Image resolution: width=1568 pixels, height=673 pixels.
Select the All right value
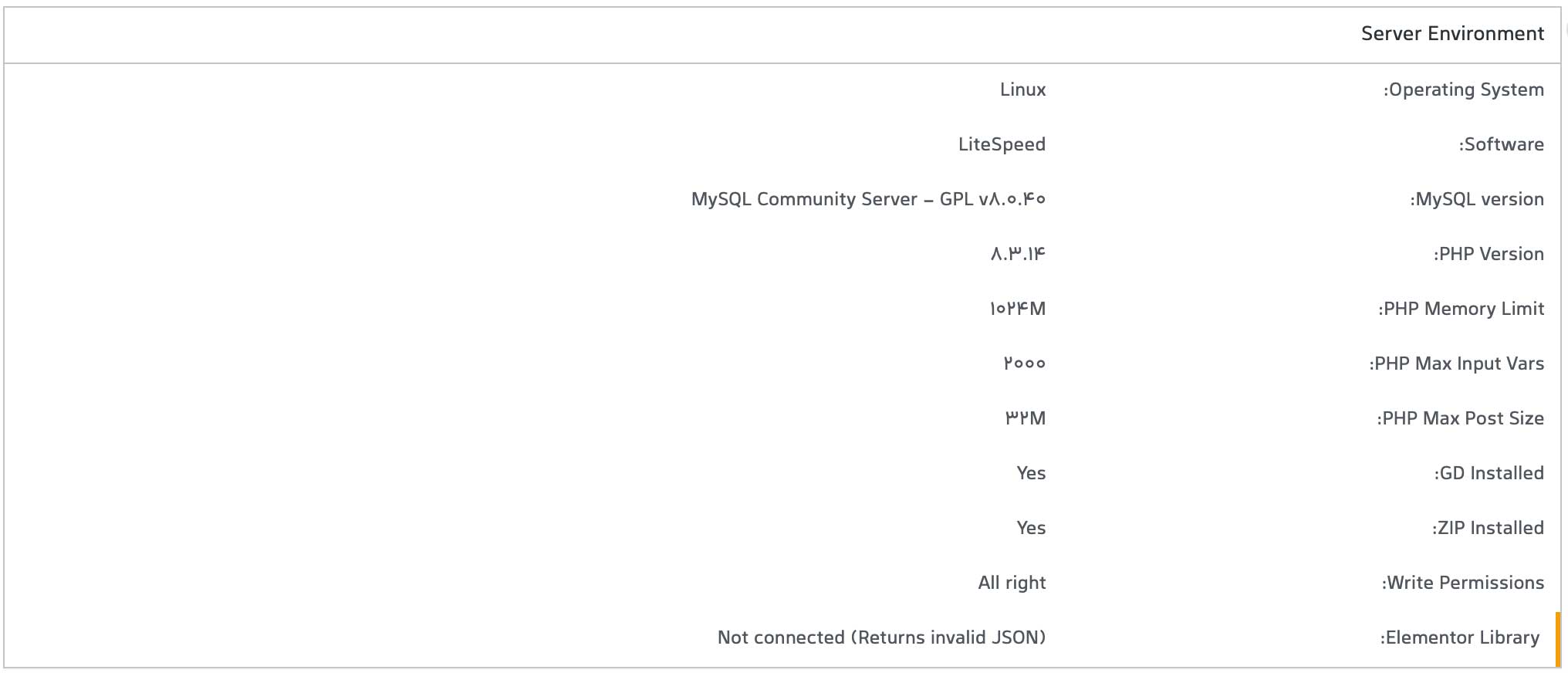coord(1012,583)
